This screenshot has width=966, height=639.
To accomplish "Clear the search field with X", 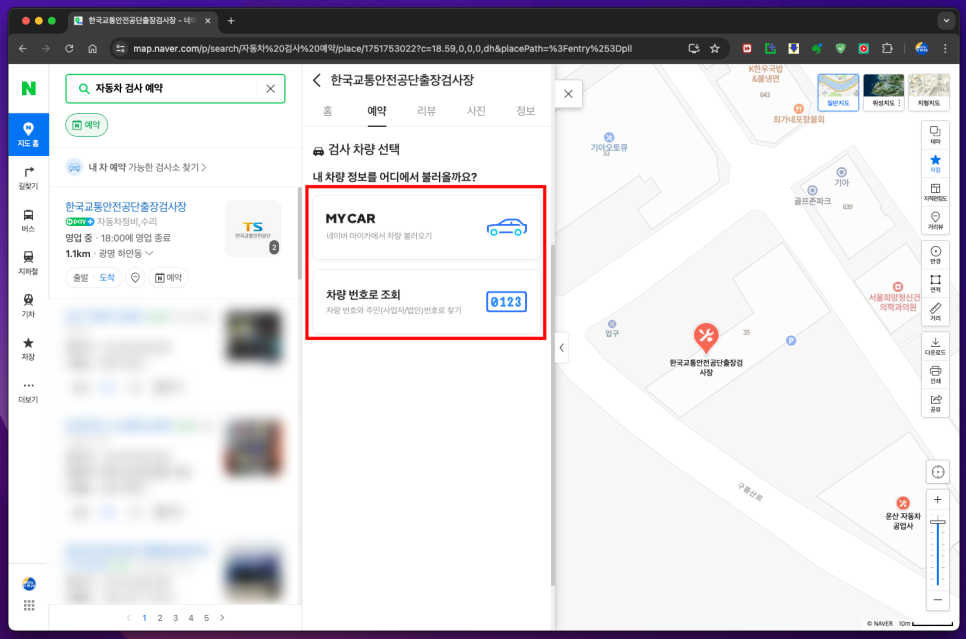I will 270,89.
